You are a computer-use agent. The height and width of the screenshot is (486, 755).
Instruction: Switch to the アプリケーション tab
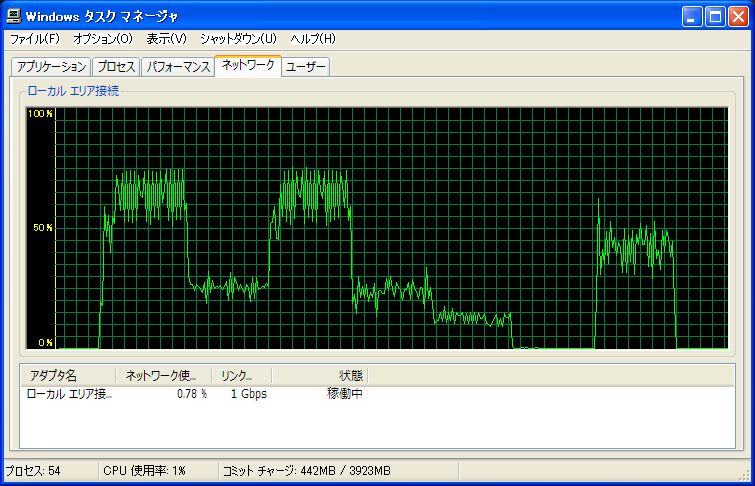51,67
